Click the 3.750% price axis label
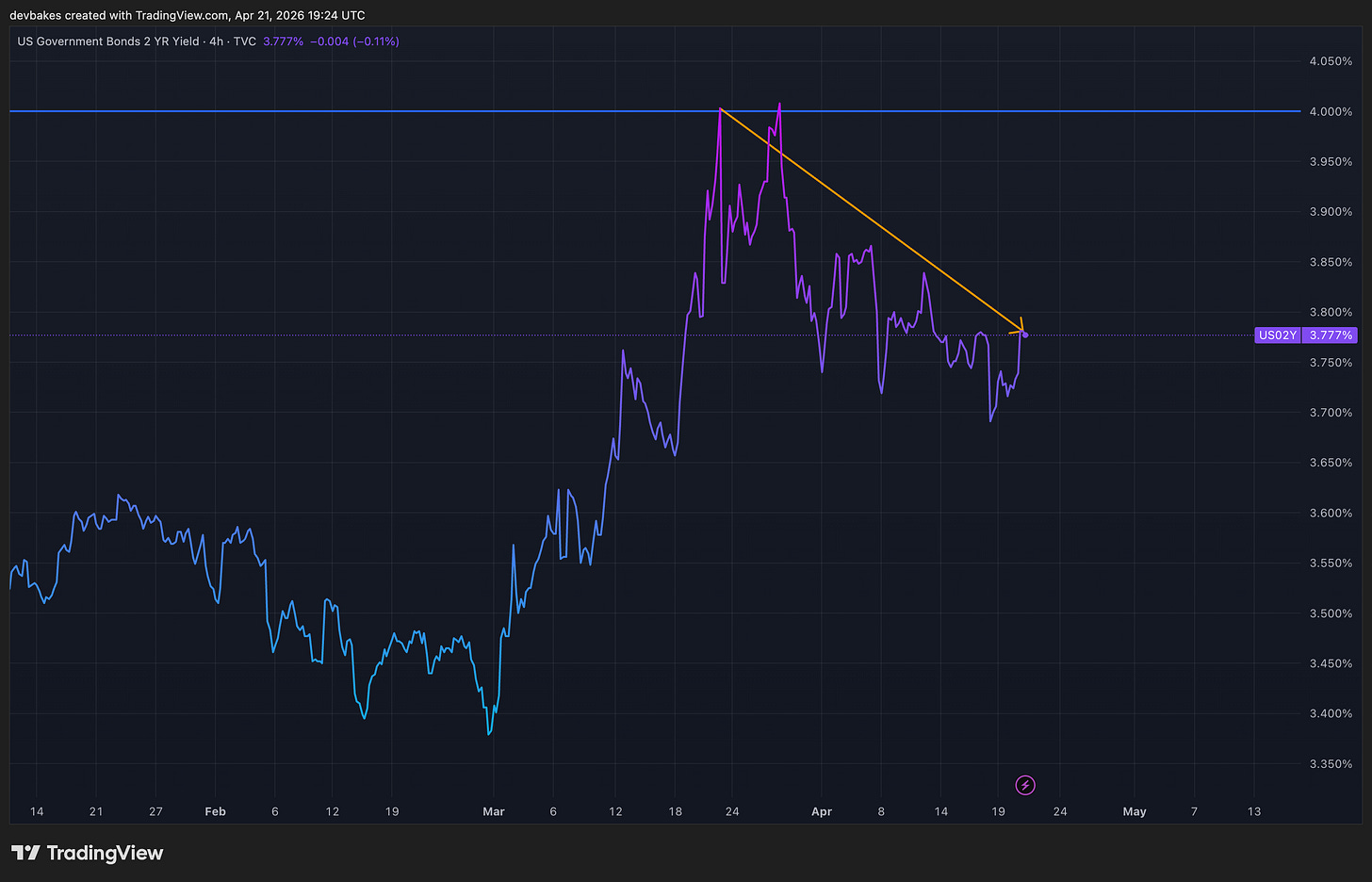Viewport: 1372px width, 882px height. [x=1331, y=363]
